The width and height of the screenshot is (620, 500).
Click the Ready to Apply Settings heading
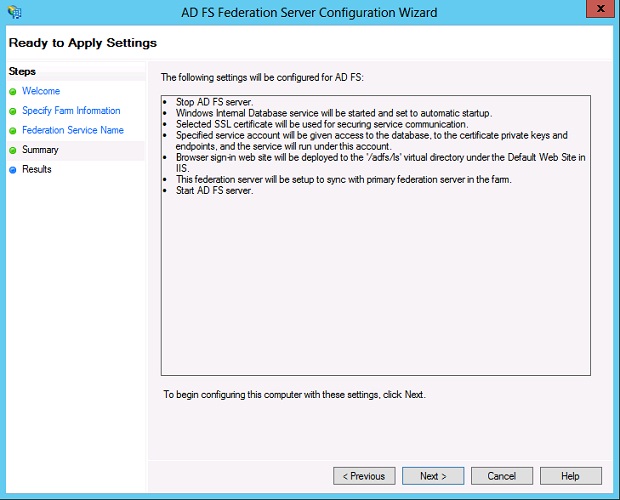click(x=83, y=43)
